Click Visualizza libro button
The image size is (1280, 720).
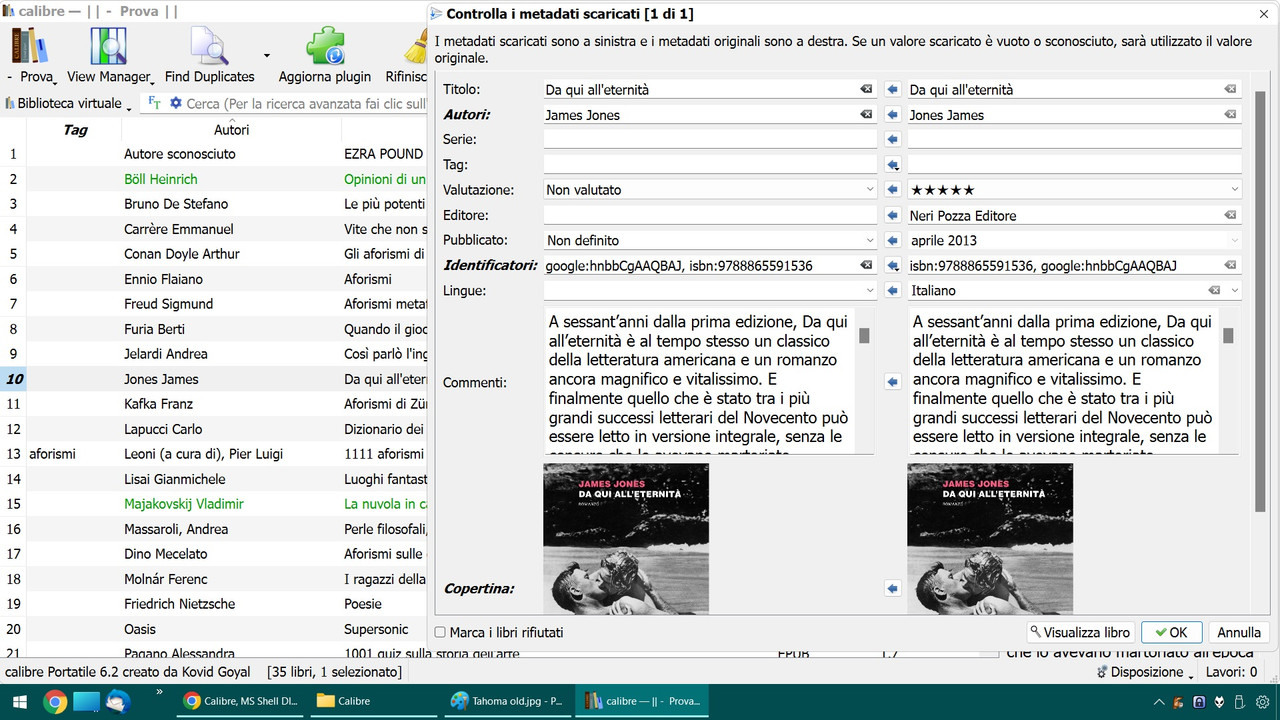click(1080, 632)
